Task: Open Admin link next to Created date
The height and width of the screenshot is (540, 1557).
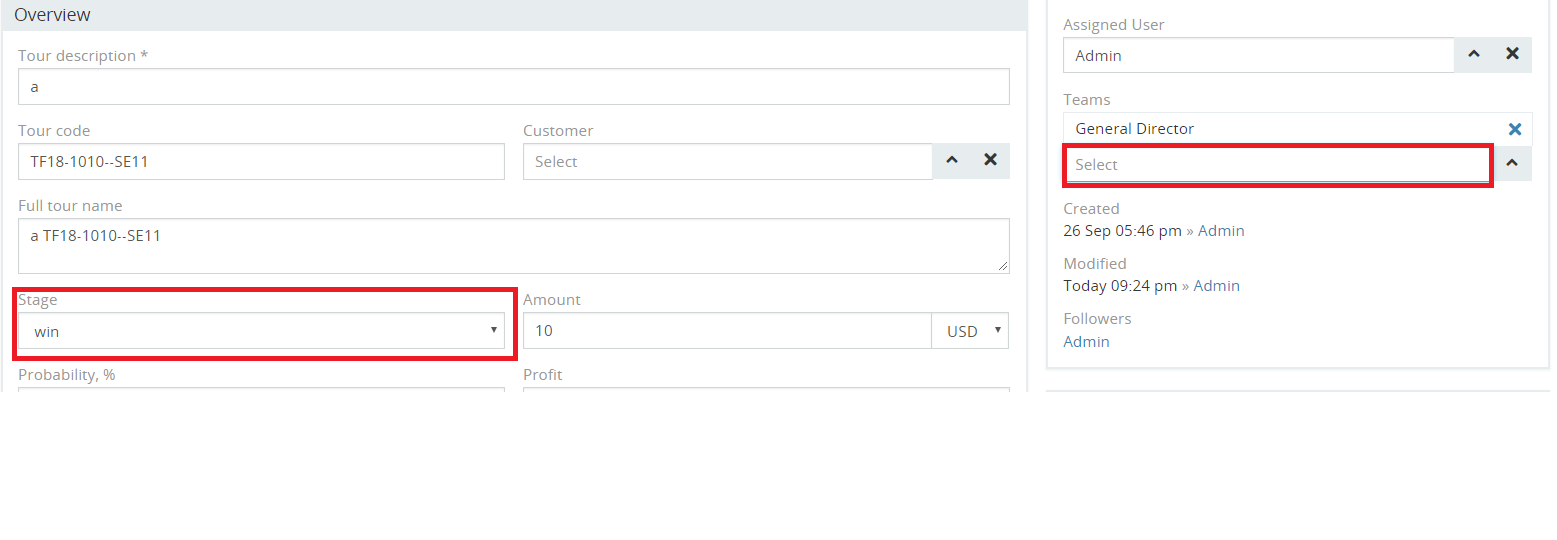Action: pos(1221,231)
